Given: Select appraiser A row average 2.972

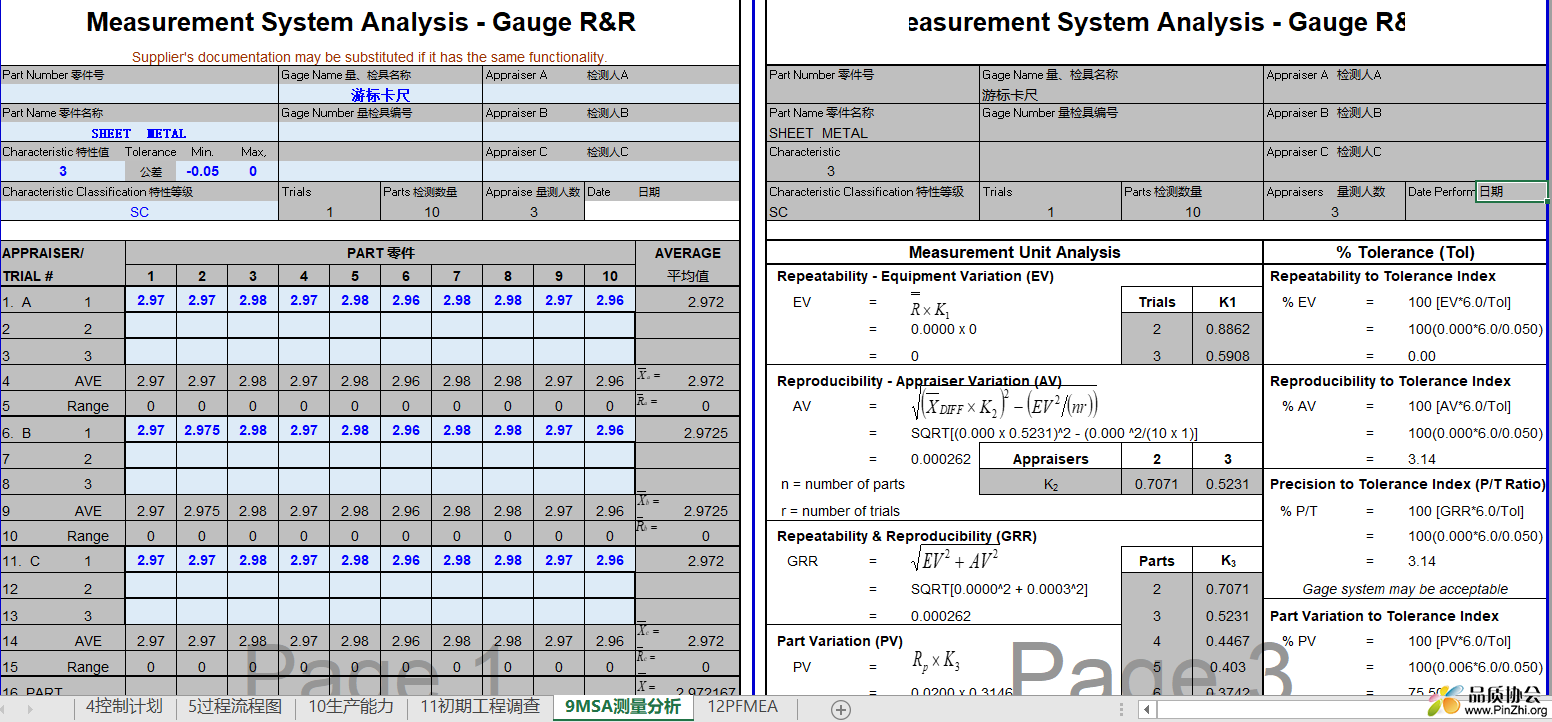Looking at the screenshot, I should 688,301.
